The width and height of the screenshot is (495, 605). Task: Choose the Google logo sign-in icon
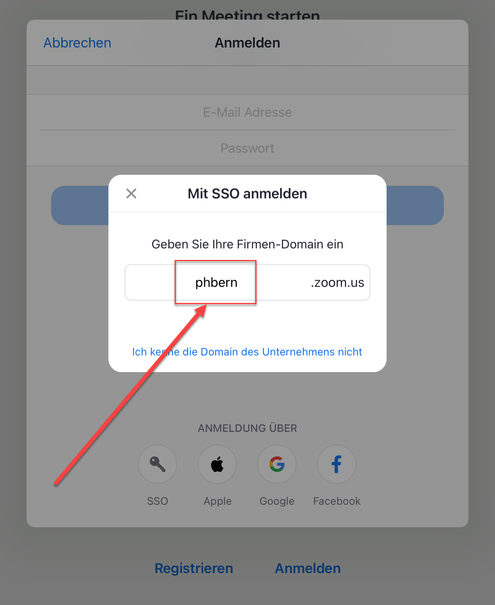pos(277,464)
